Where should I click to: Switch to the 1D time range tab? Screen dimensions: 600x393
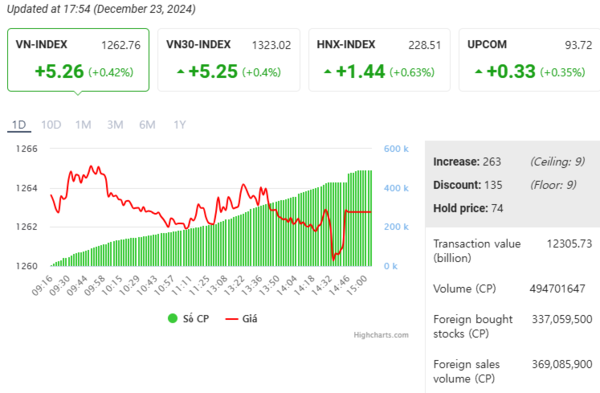point(19,125)
